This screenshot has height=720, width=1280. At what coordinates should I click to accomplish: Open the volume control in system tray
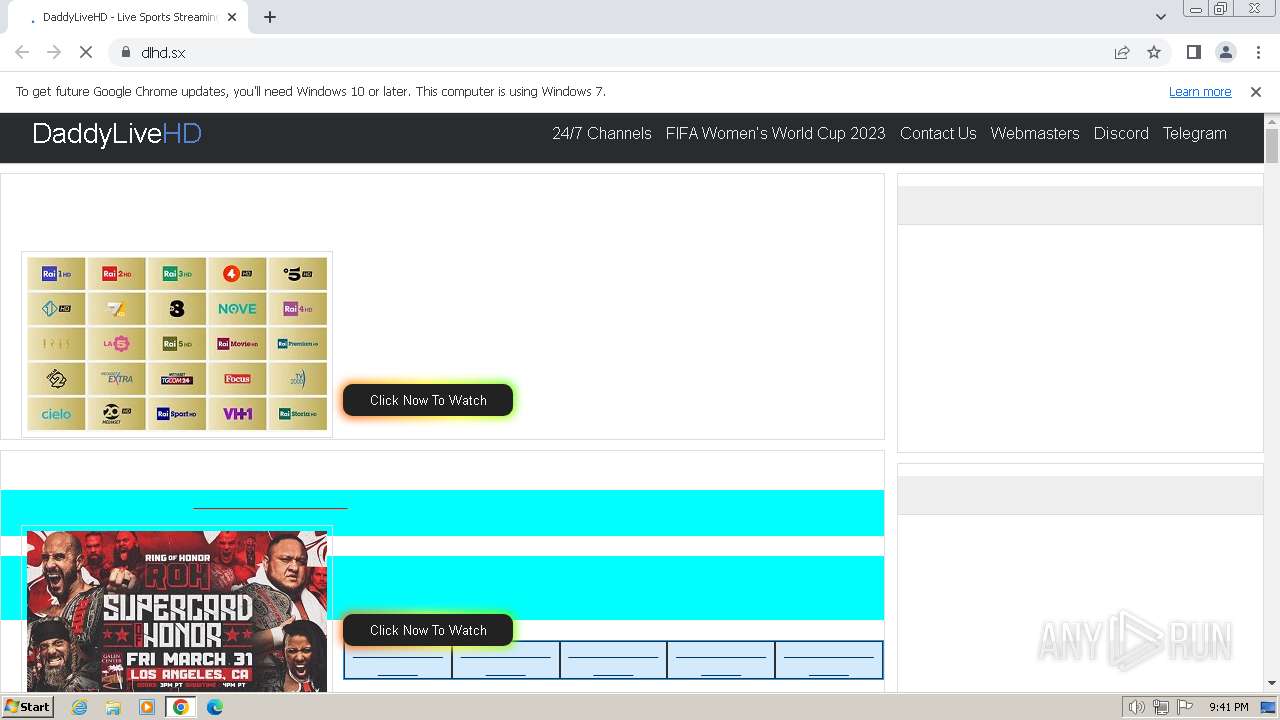tap(1137, 707)
